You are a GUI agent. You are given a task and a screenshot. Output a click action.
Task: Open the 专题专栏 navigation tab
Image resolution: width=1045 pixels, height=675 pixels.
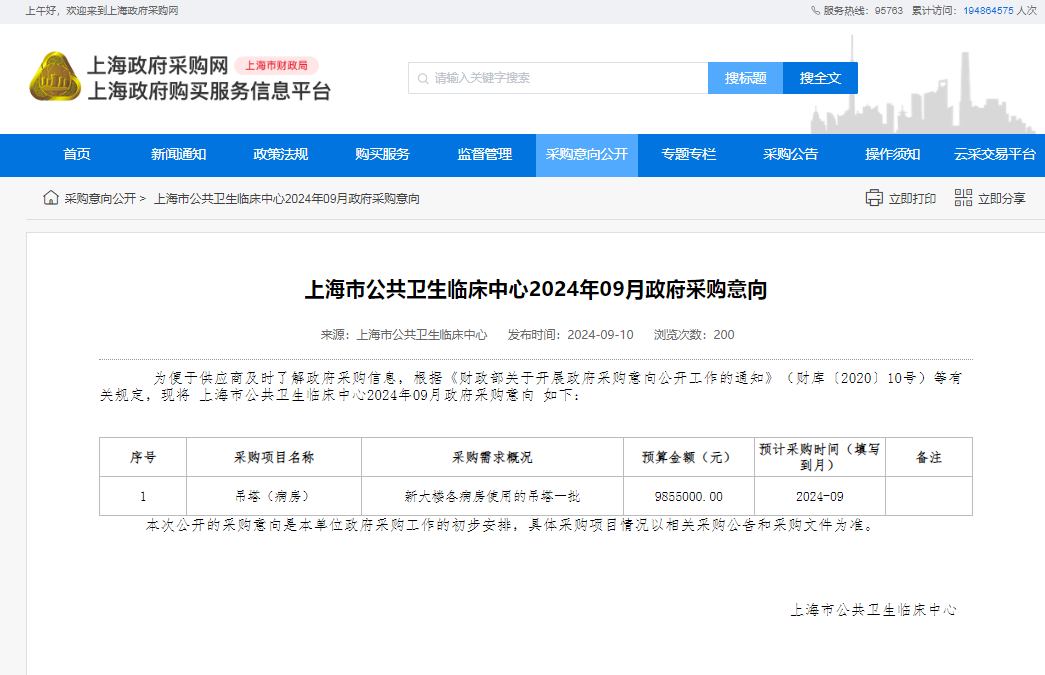coord(688,155)
